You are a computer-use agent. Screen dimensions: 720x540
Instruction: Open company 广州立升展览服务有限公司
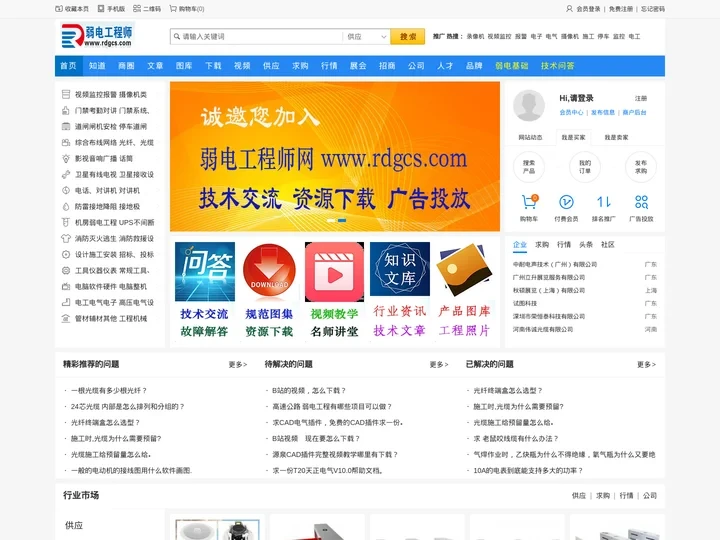click(x=549, y=277)
